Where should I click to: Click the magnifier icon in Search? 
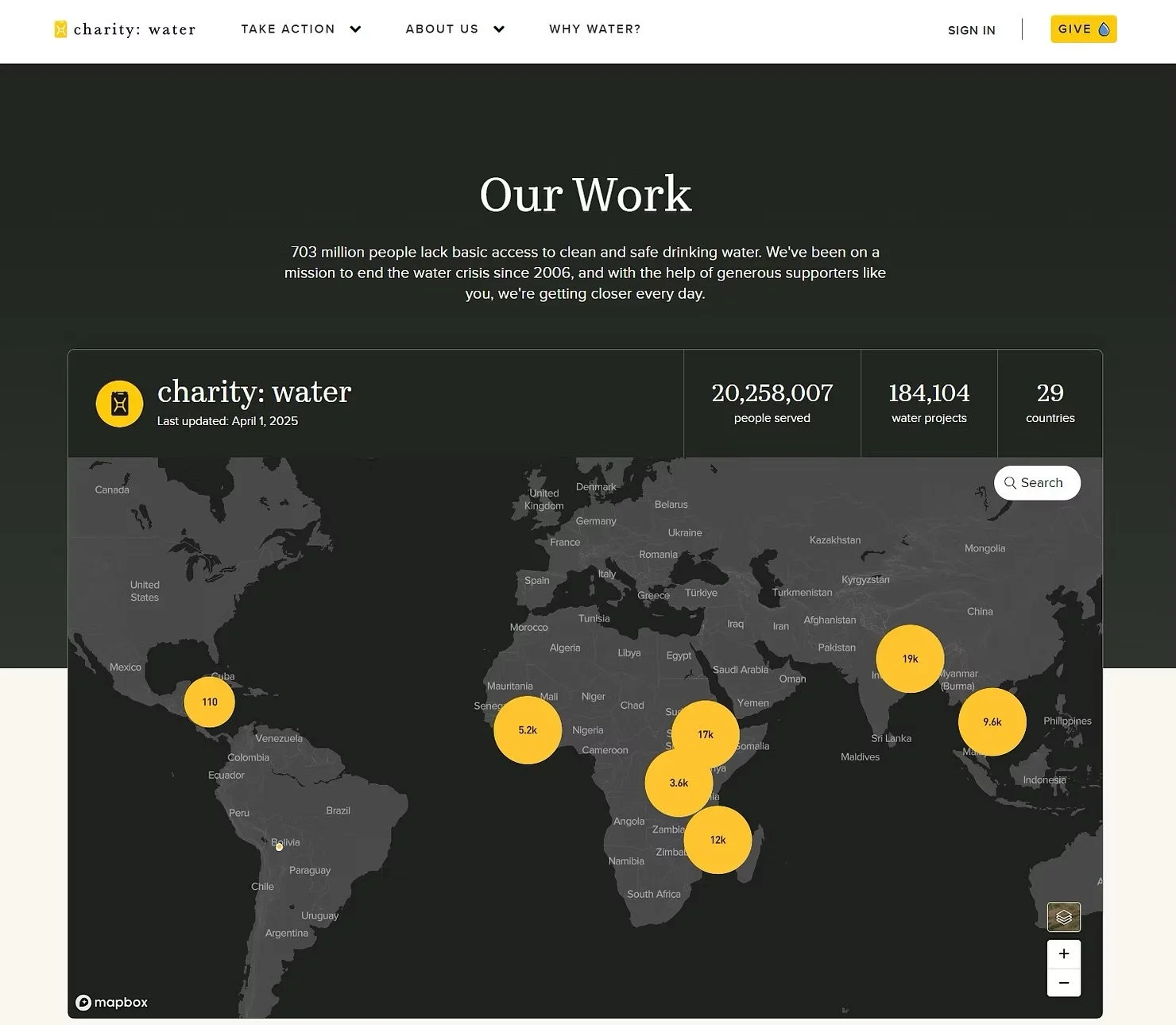[x=1010, y=483]
